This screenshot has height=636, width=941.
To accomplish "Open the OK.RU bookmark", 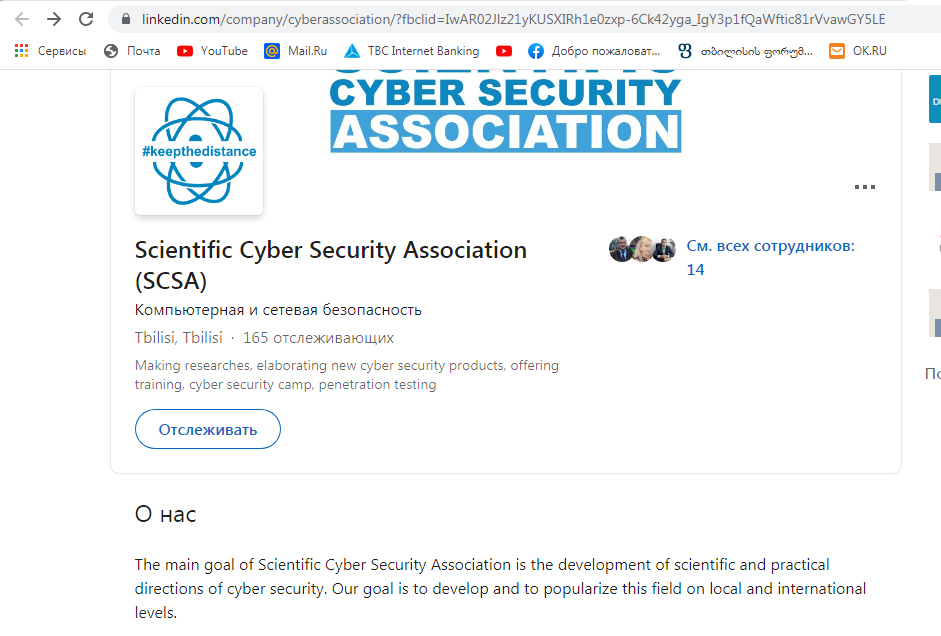I will pyautogui.click(x=858, y=51).
